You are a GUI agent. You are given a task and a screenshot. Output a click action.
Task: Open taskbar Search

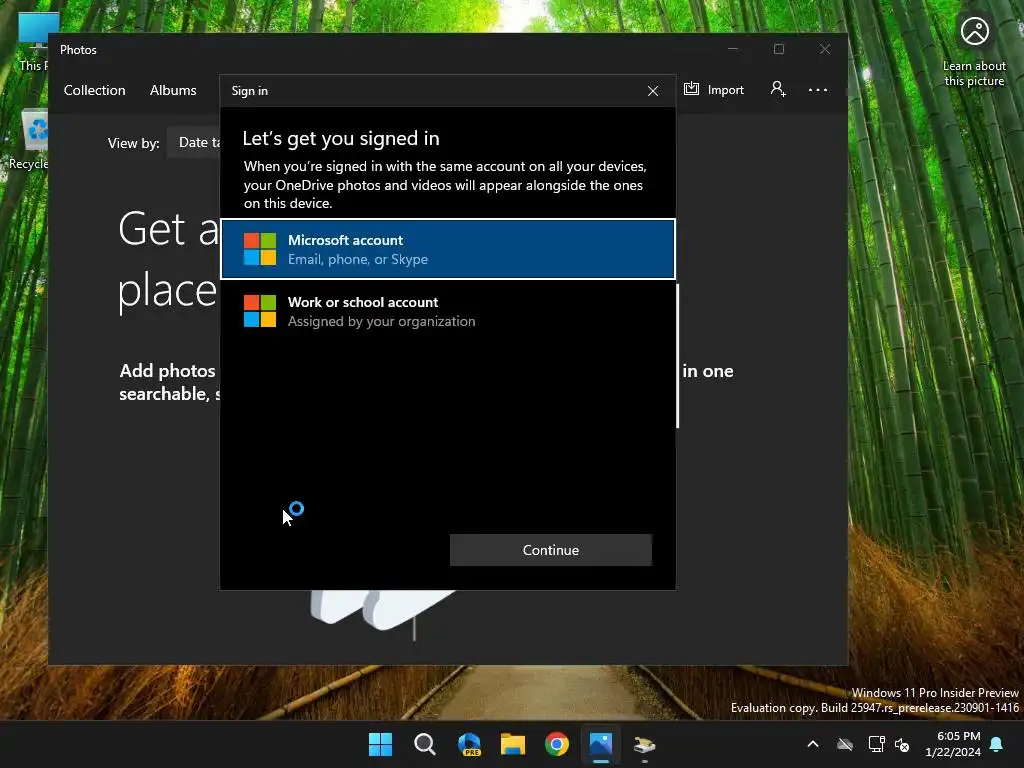pyautogui.click(x=424, y=744)
